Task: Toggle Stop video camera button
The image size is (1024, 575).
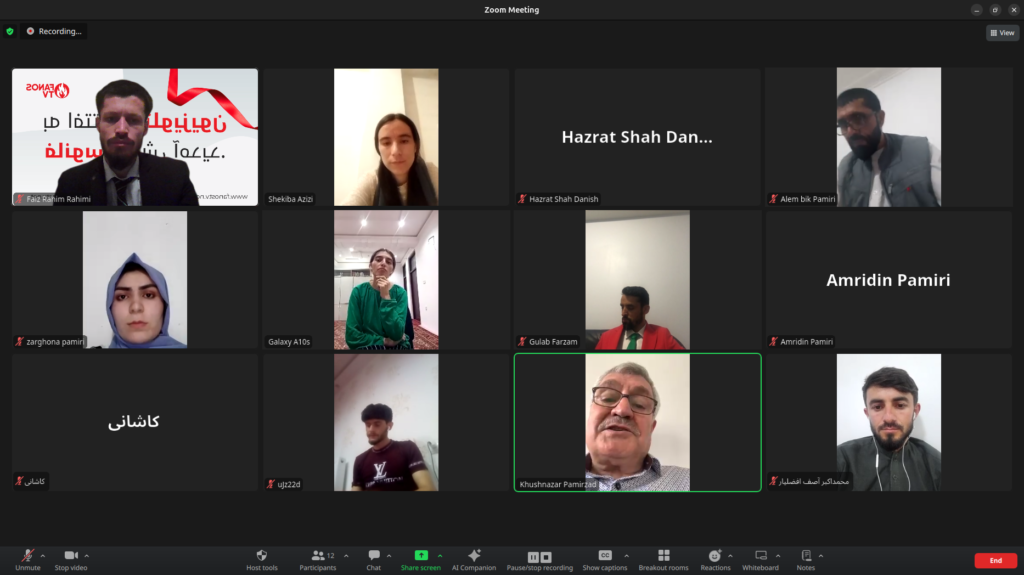Action: [x=71, y=555]
